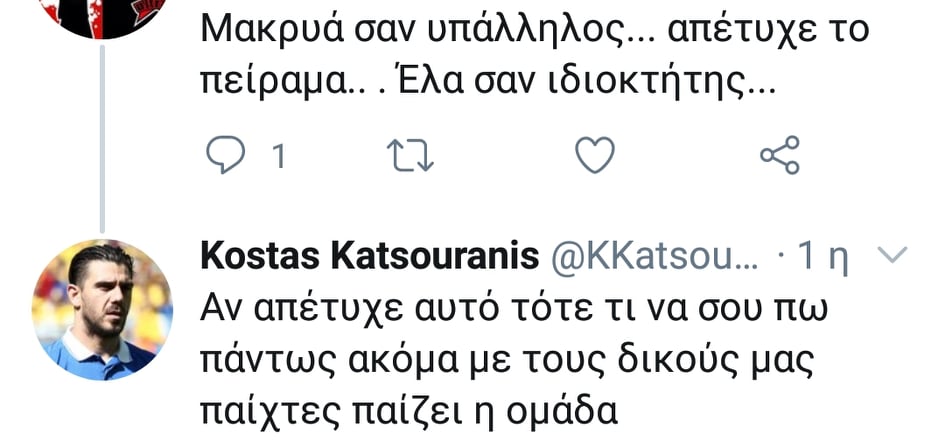Screen dimensions: 945x445
Task: Open Kostas Katsouranis's profile picture
Action: (101, 309)
